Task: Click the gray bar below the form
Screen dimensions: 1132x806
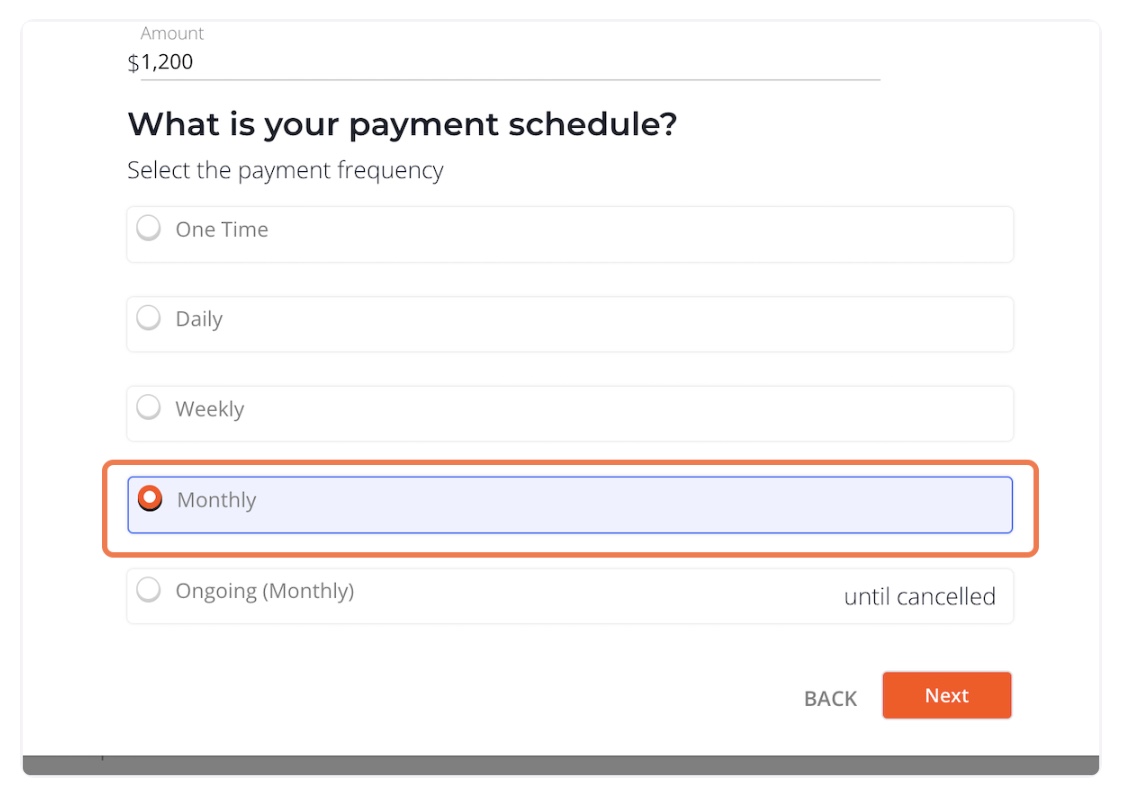Action: coord(560,765)
